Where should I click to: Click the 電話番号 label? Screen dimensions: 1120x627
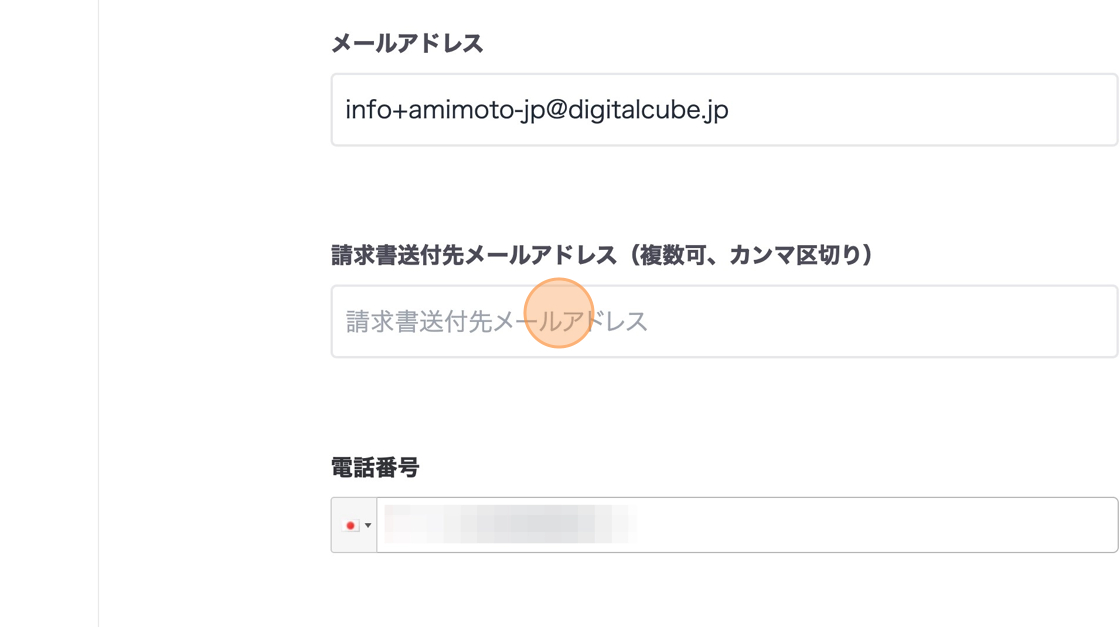[375, 467]
